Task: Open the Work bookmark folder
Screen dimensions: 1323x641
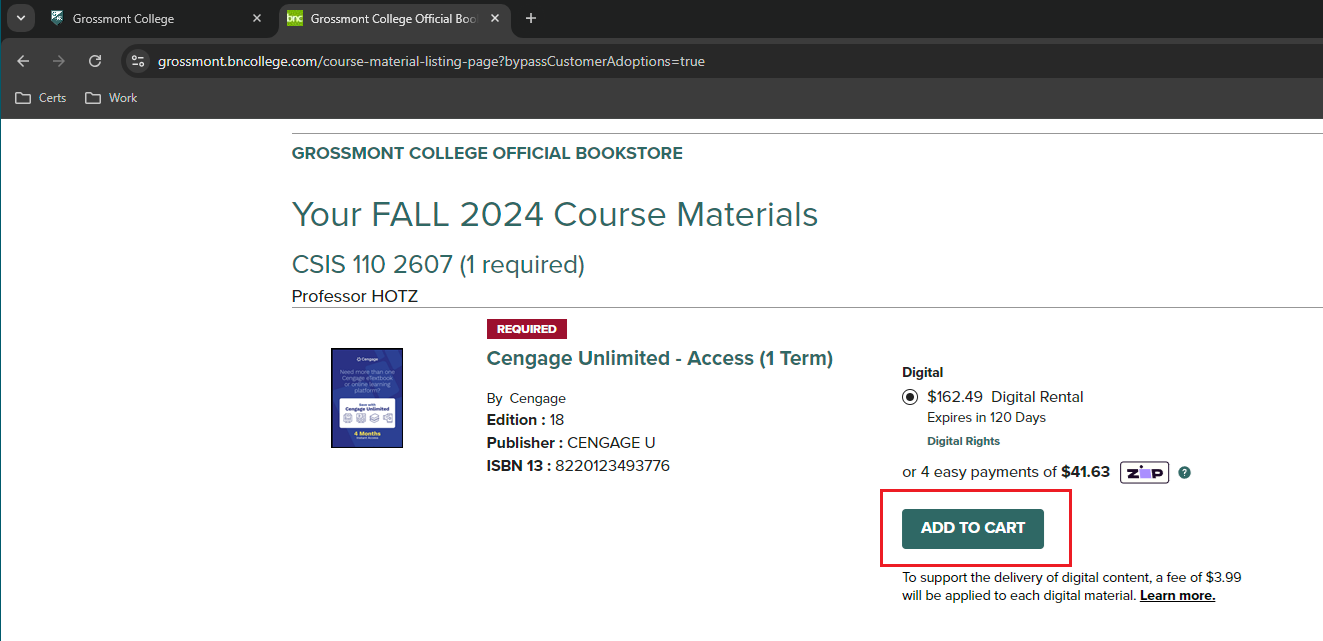Action: tap(111, 98)
